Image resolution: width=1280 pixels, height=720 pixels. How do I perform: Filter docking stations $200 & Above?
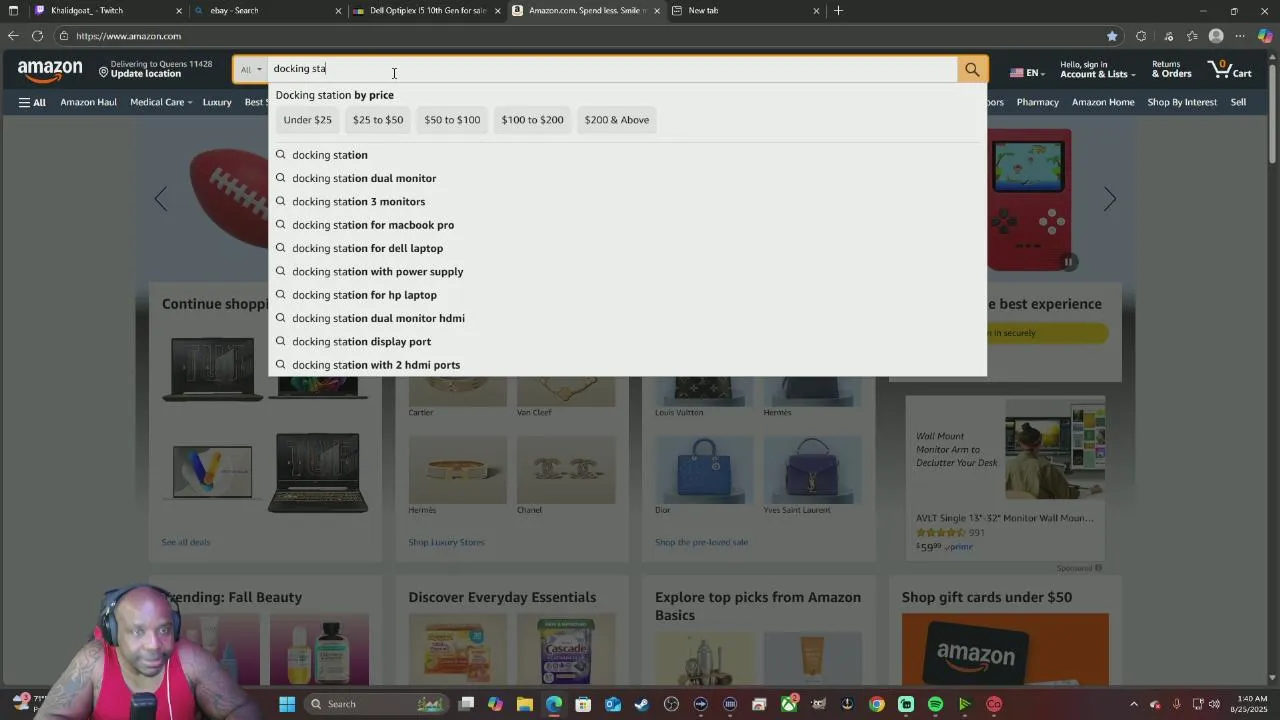pyautogui.click(x=617, y=120)
